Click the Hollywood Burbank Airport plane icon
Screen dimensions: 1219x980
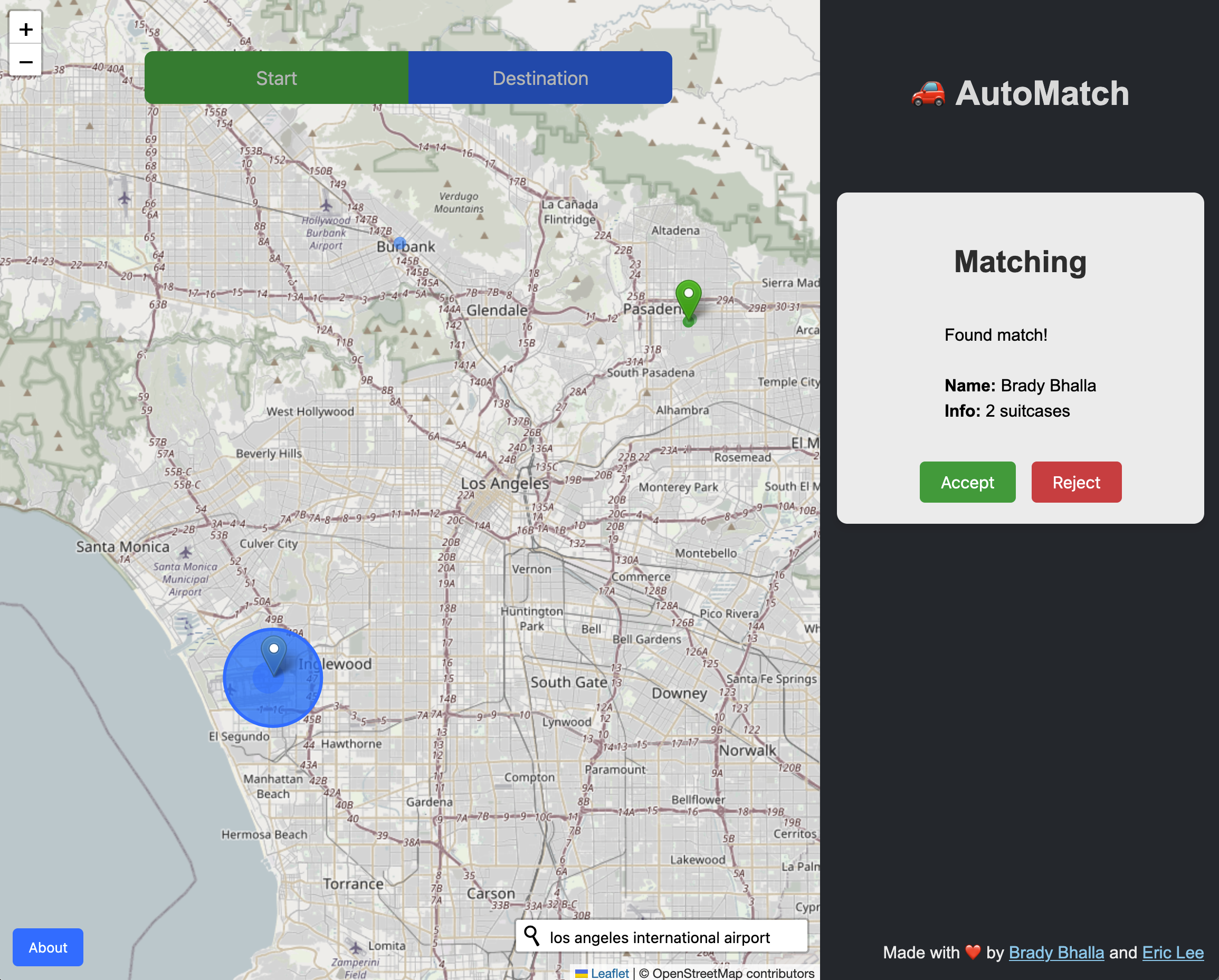[326, 205]
